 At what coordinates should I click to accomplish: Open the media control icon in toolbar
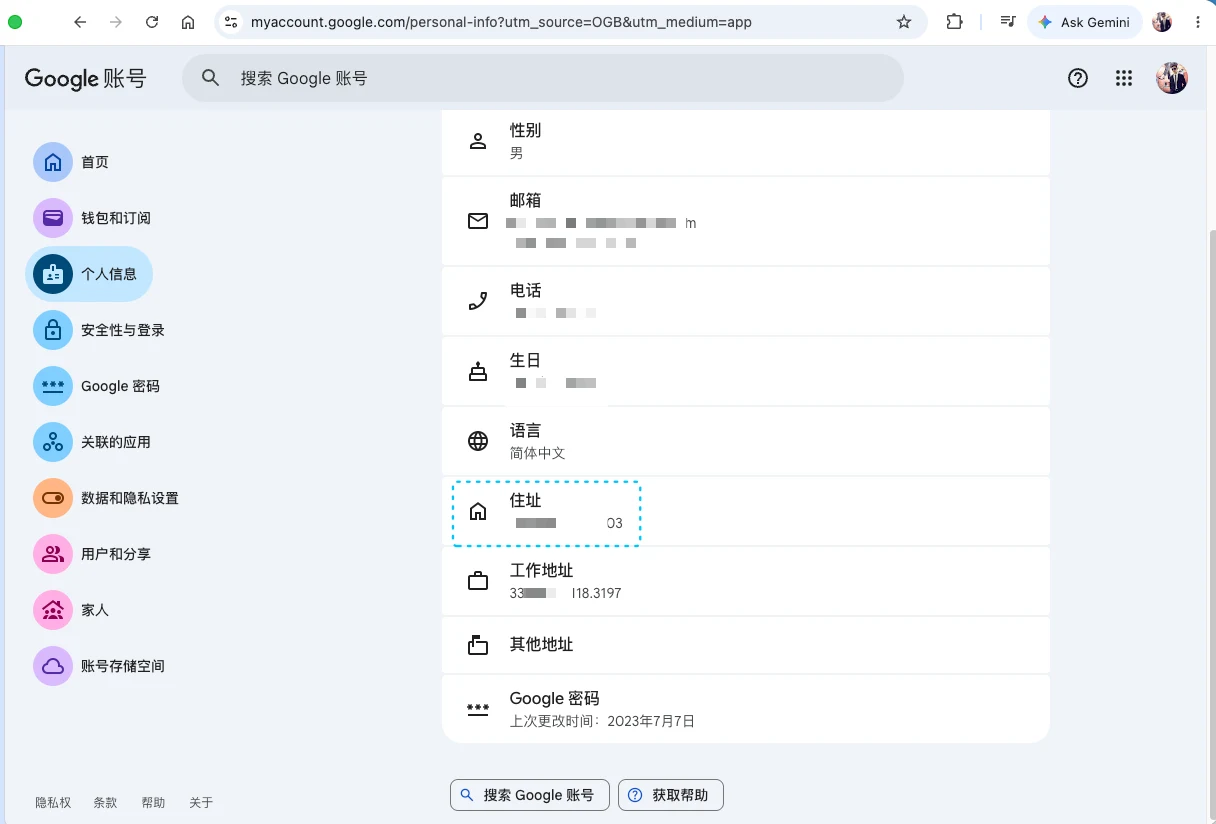(x=1008, y=22)
